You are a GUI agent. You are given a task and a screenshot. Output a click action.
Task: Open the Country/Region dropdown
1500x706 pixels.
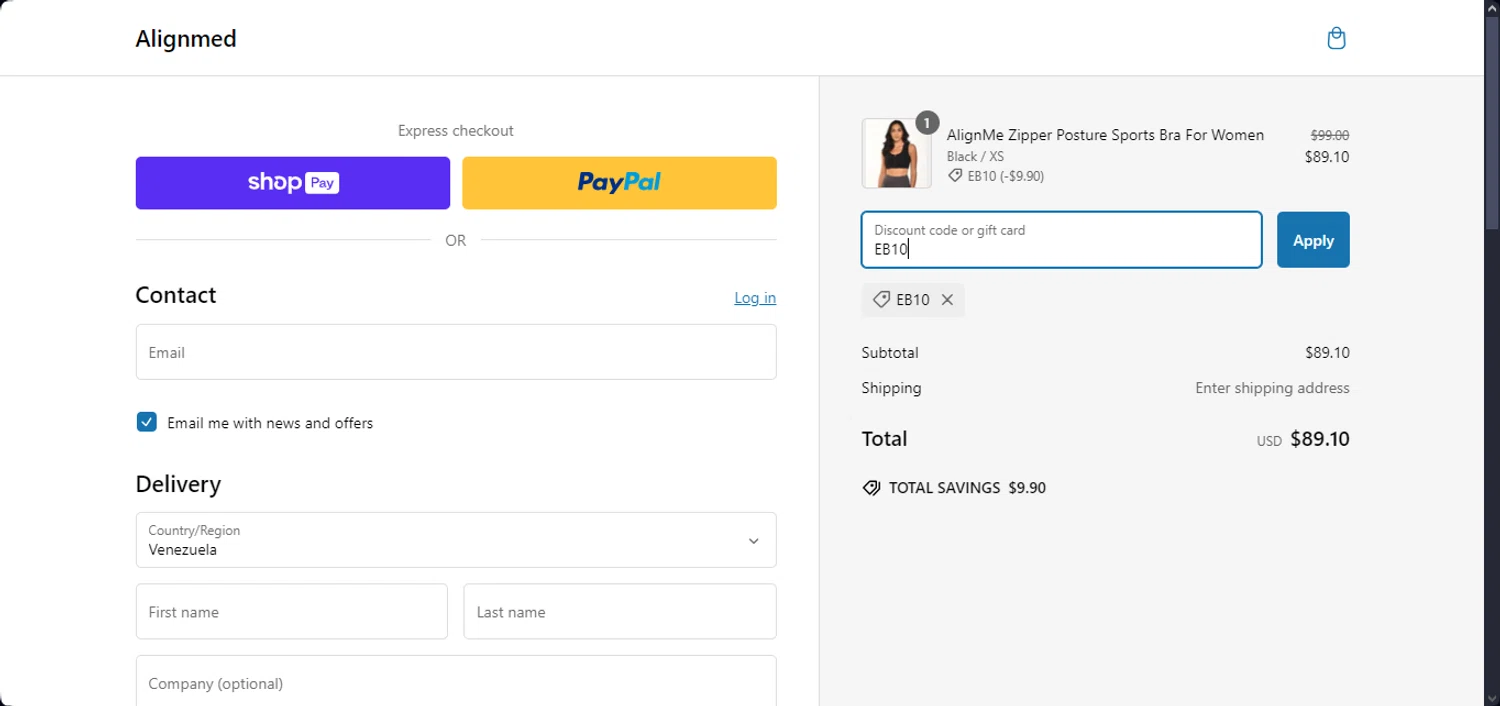pyautogui.click(x=456, y=540)
